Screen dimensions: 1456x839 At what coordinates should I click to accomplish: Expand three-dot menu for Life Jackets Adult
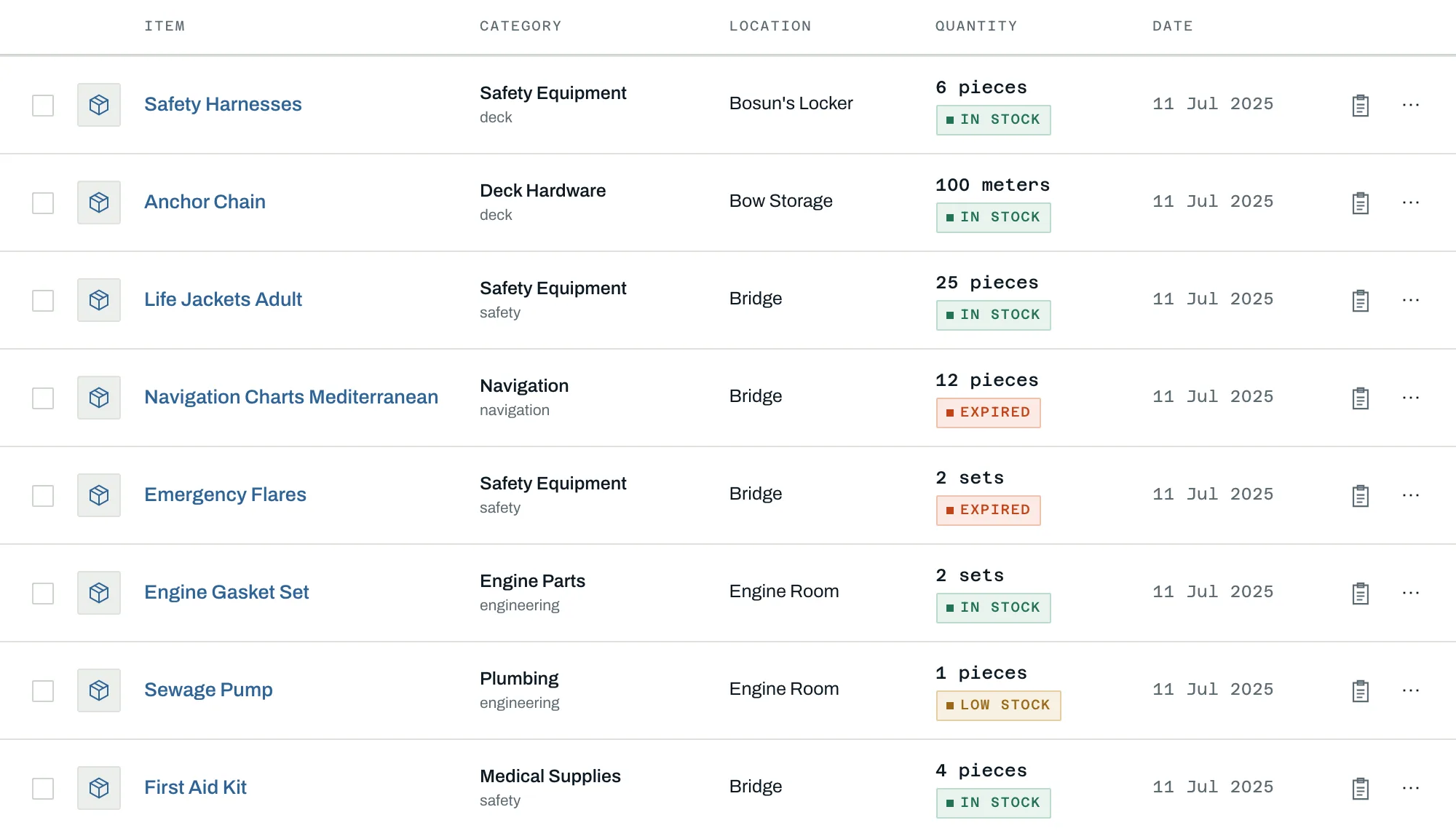pos(1411,300)
